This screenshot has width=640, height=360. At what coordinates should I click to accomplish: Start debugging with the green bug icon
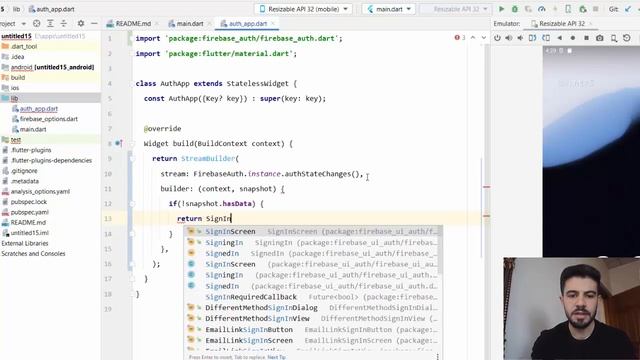515,9
